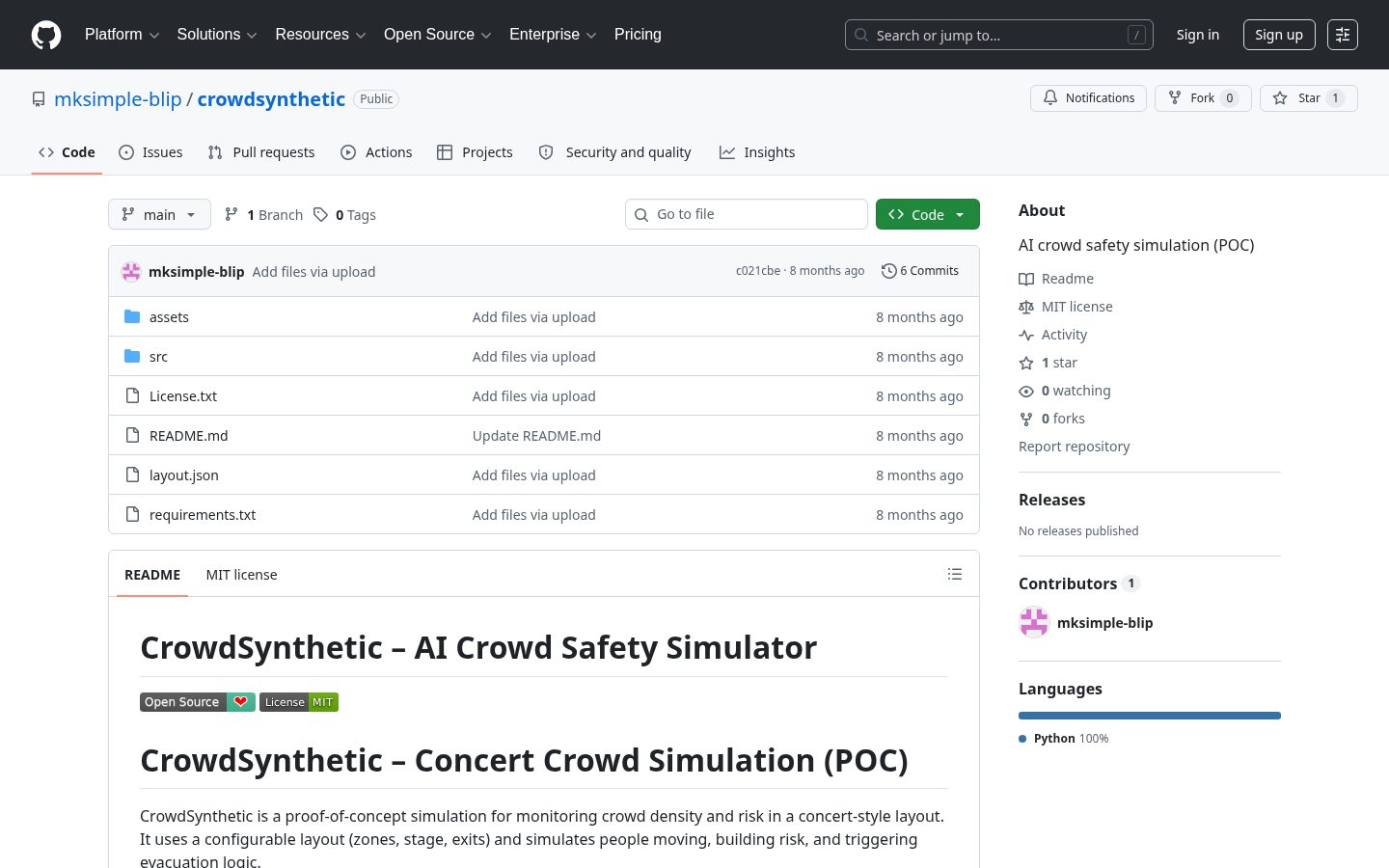1389x868 pixels.
Task: Open the main branch selector dropdown
Action: (x=159, y=214)
